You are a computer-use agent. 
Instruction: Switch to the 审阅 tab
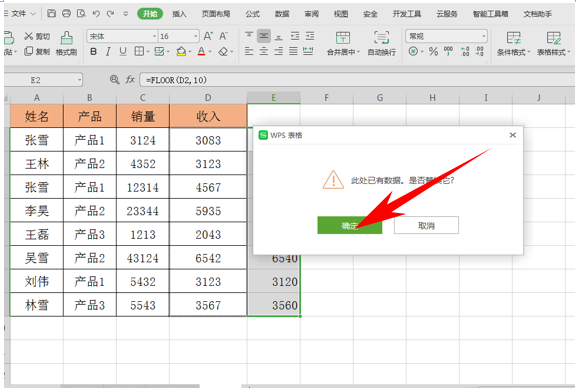[x=312, y=14]
